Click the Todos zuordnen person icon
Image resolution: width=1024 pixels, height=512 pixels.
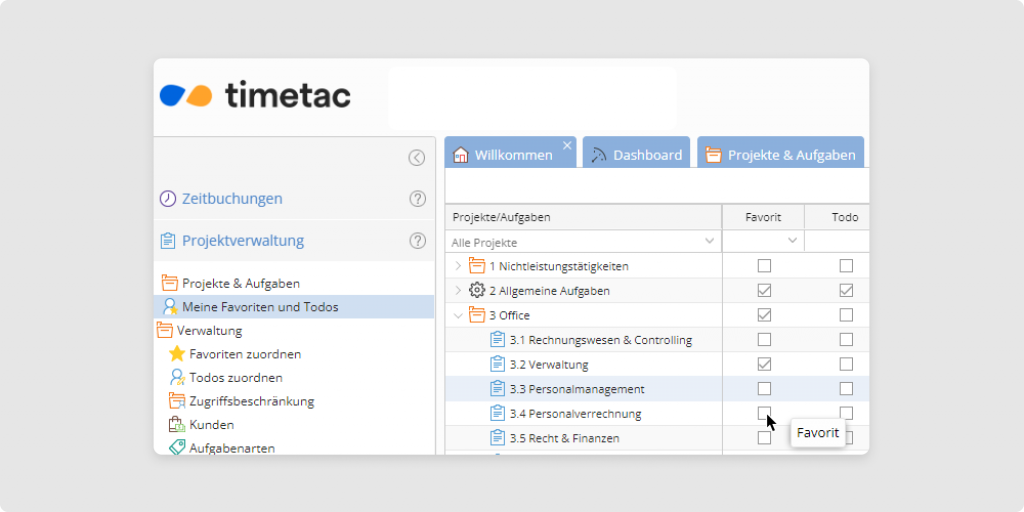point(177,378)
